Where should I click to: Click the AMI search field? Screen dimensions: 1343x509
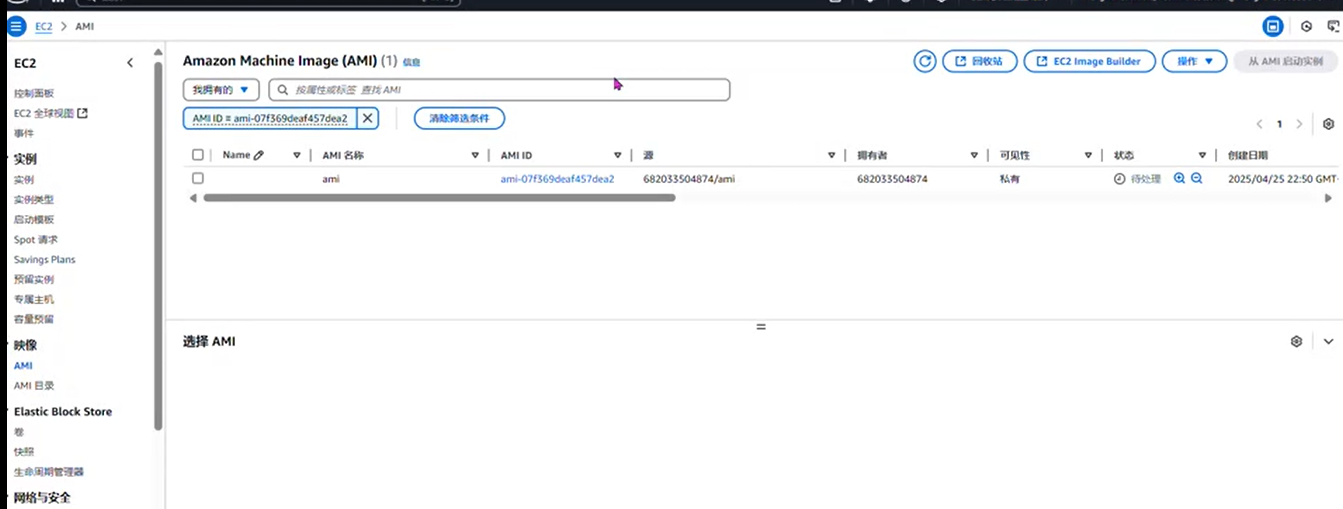499,90
